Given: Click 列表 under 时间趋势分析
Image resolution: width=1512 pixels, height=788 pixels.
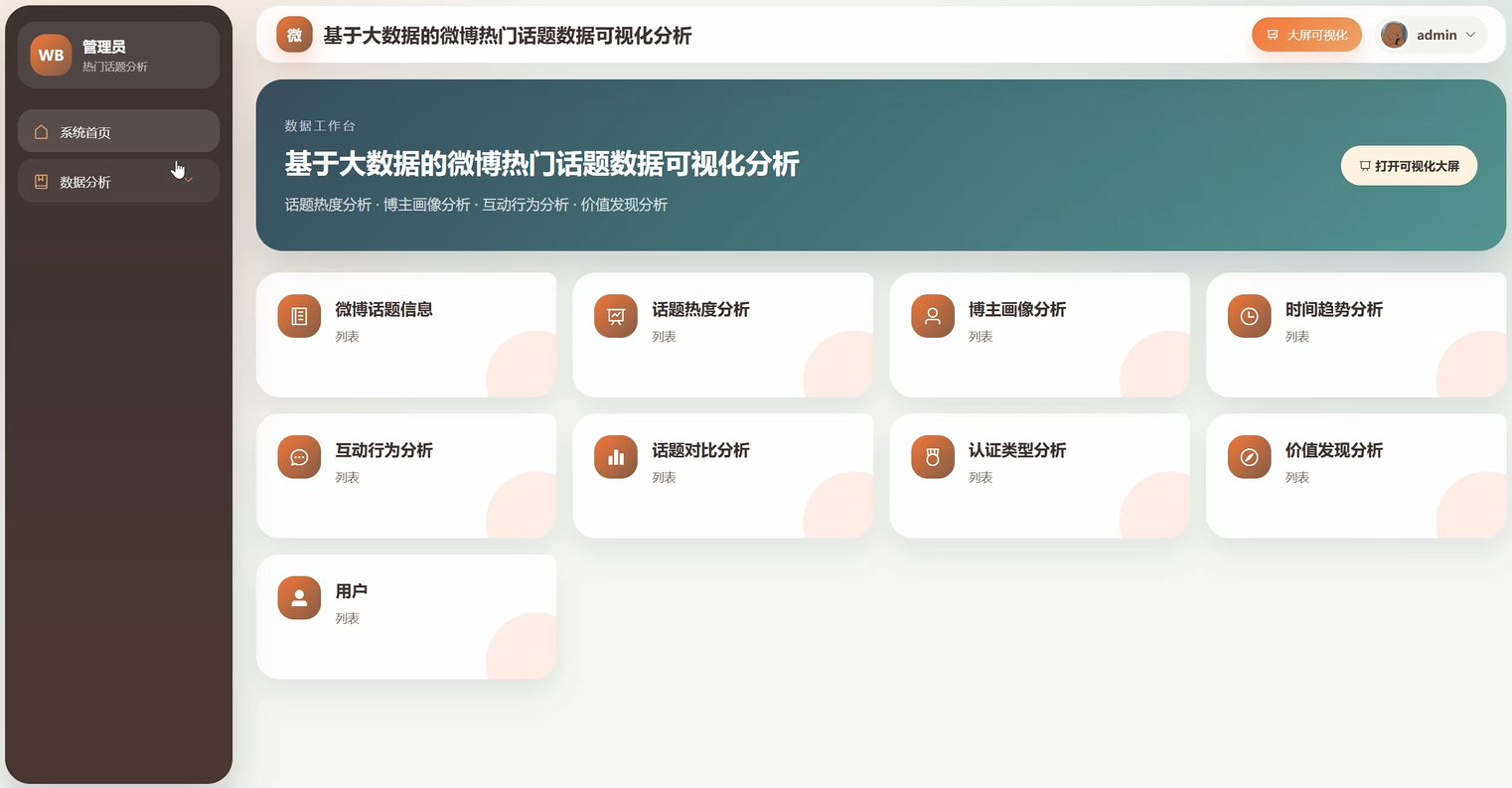Looking at the screenshot, I should coord(1297,337).
